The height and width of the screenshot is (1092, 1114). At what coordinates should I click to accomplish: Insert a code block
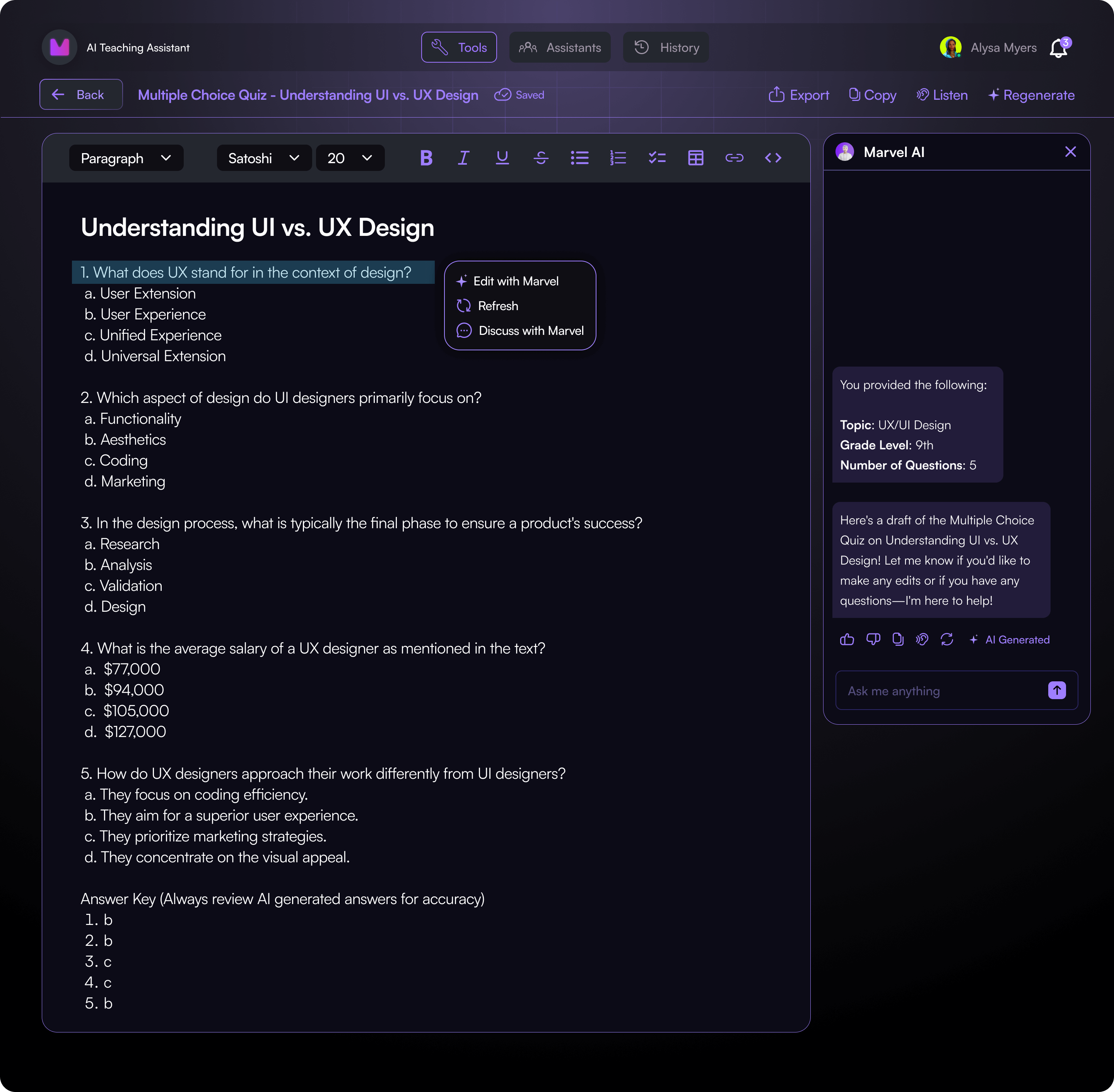773,158
